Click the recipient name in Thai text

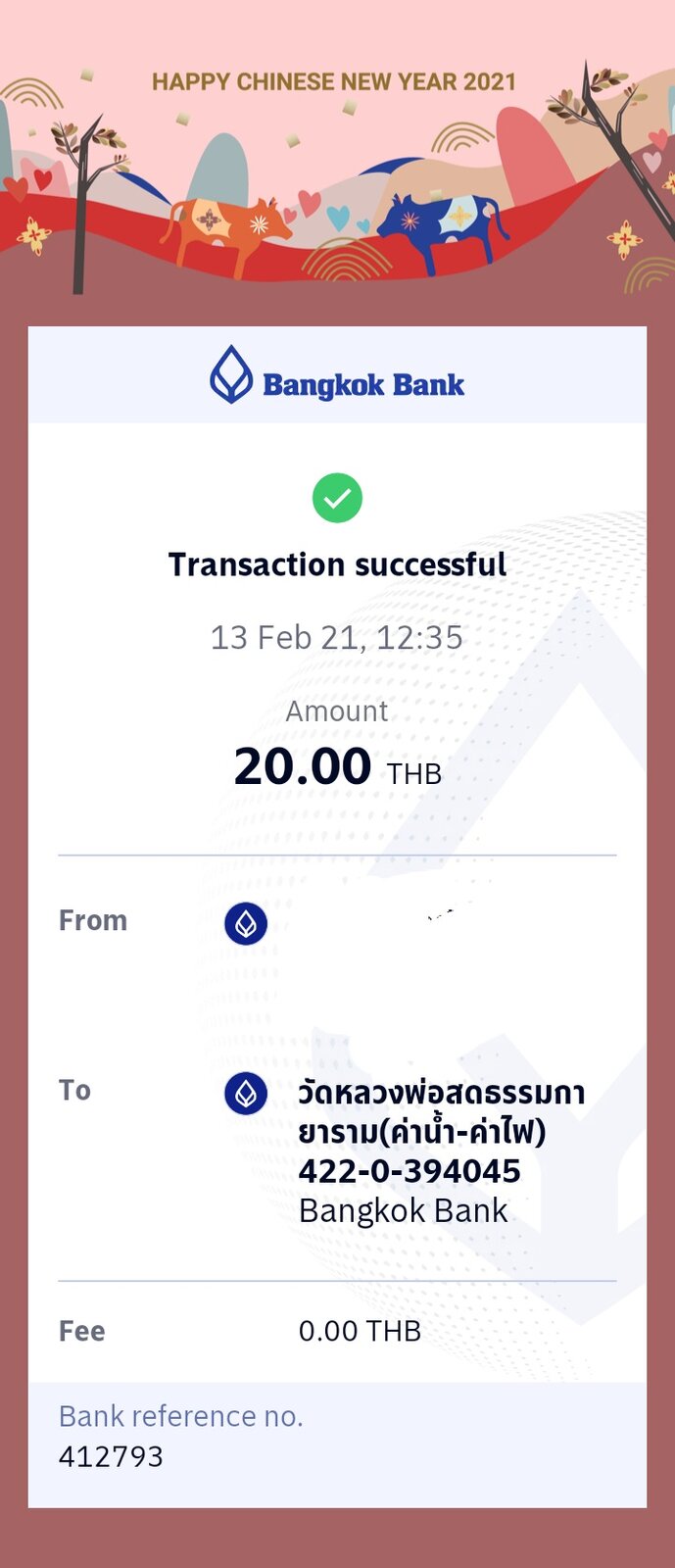(x=442, y=1112)
